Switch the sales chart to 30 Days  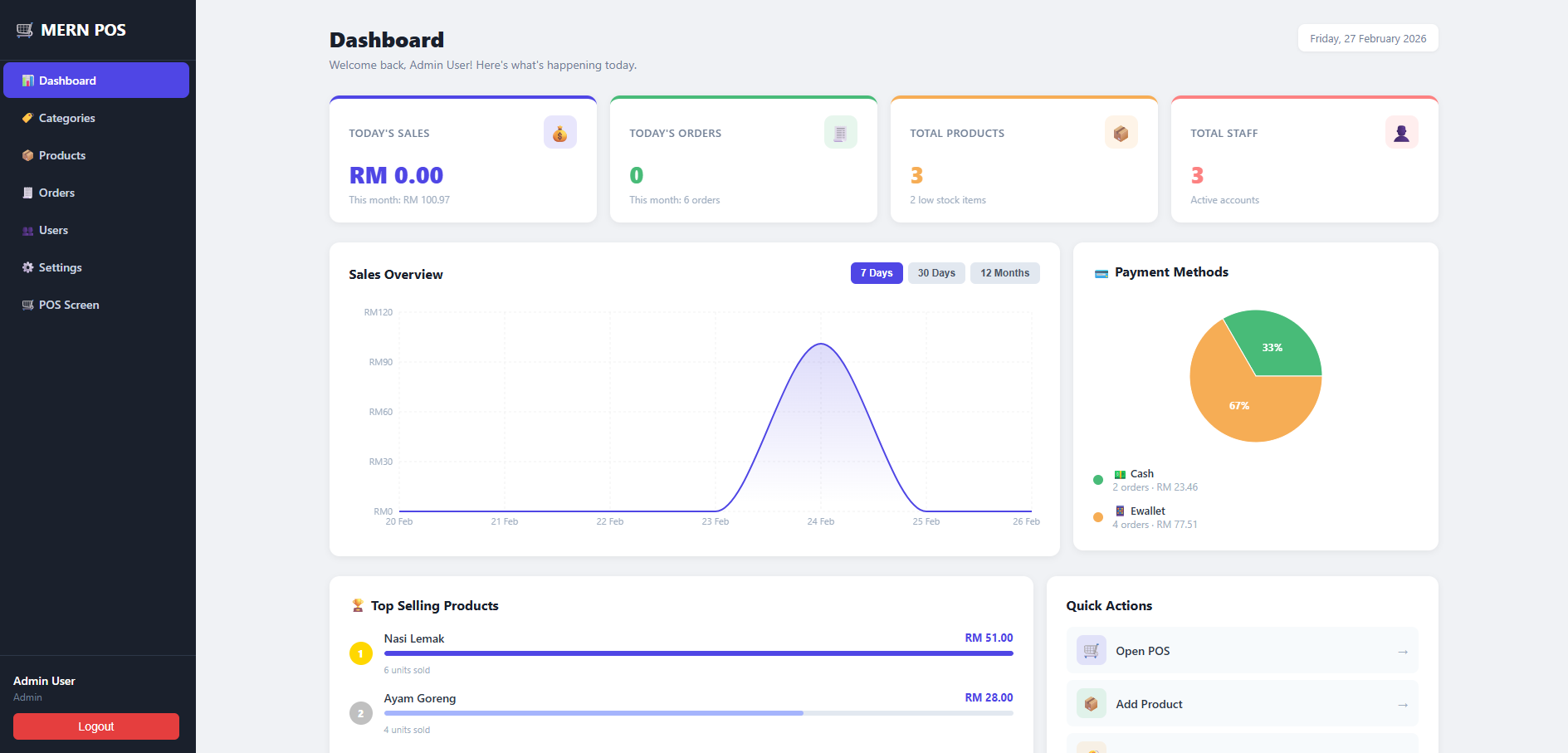(935, 273)
